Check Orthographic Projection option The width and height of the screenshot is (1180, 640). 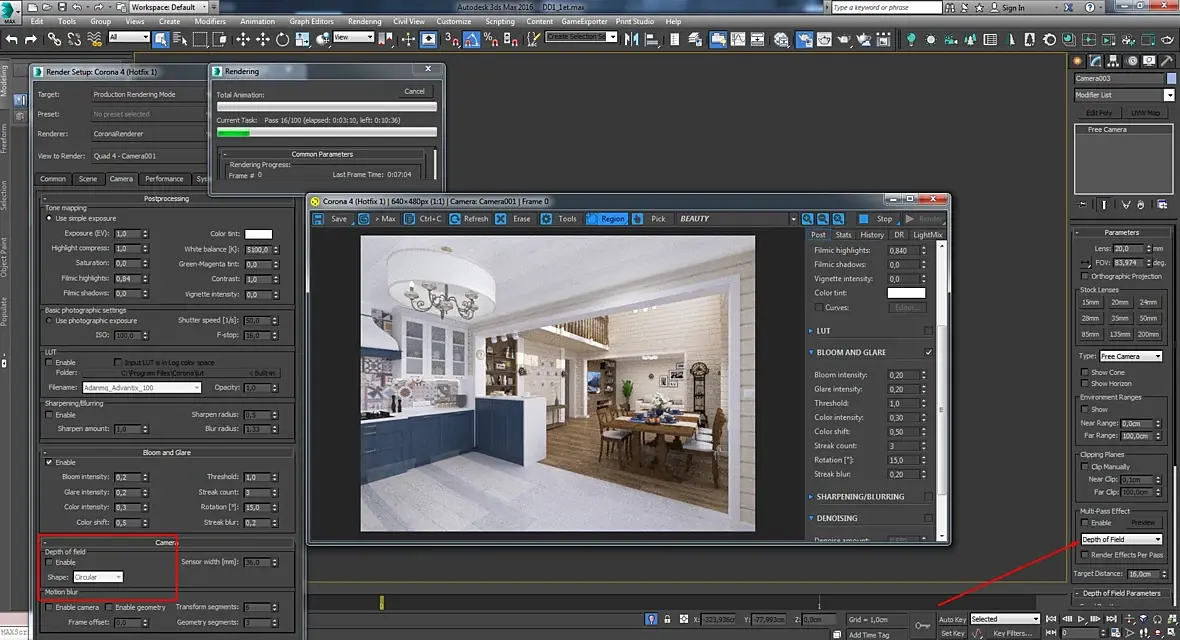click(1084, 276)
